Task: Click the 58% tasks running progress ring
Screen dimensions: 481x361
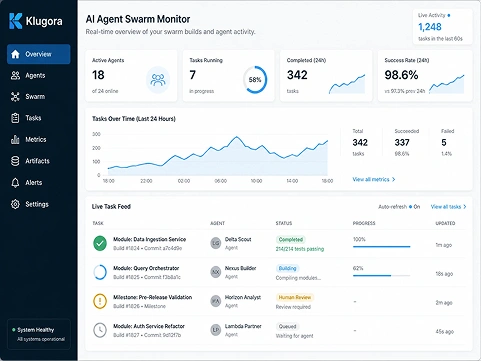Action: point(255,80)
